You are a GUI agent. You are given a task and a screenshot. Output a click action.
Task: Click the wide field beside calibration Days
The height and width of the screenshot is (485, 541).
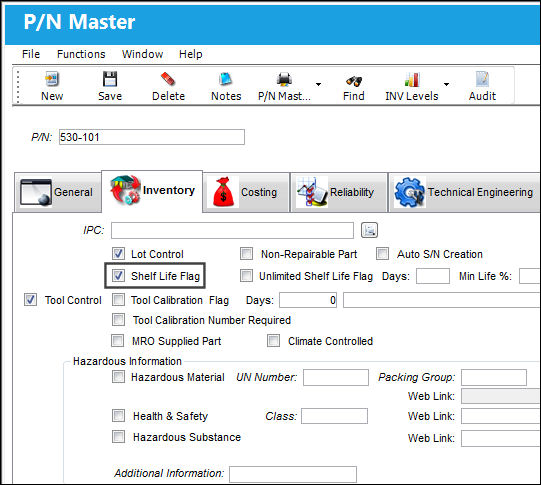(442, 300)
